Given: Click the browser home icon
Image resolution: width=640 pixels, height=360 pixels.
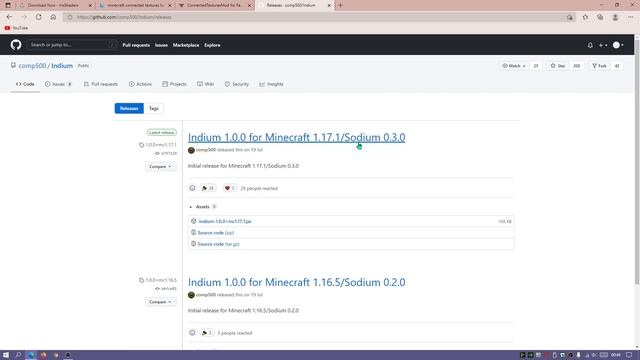Looking at the screenshot, I should click(x=53, y=17).
